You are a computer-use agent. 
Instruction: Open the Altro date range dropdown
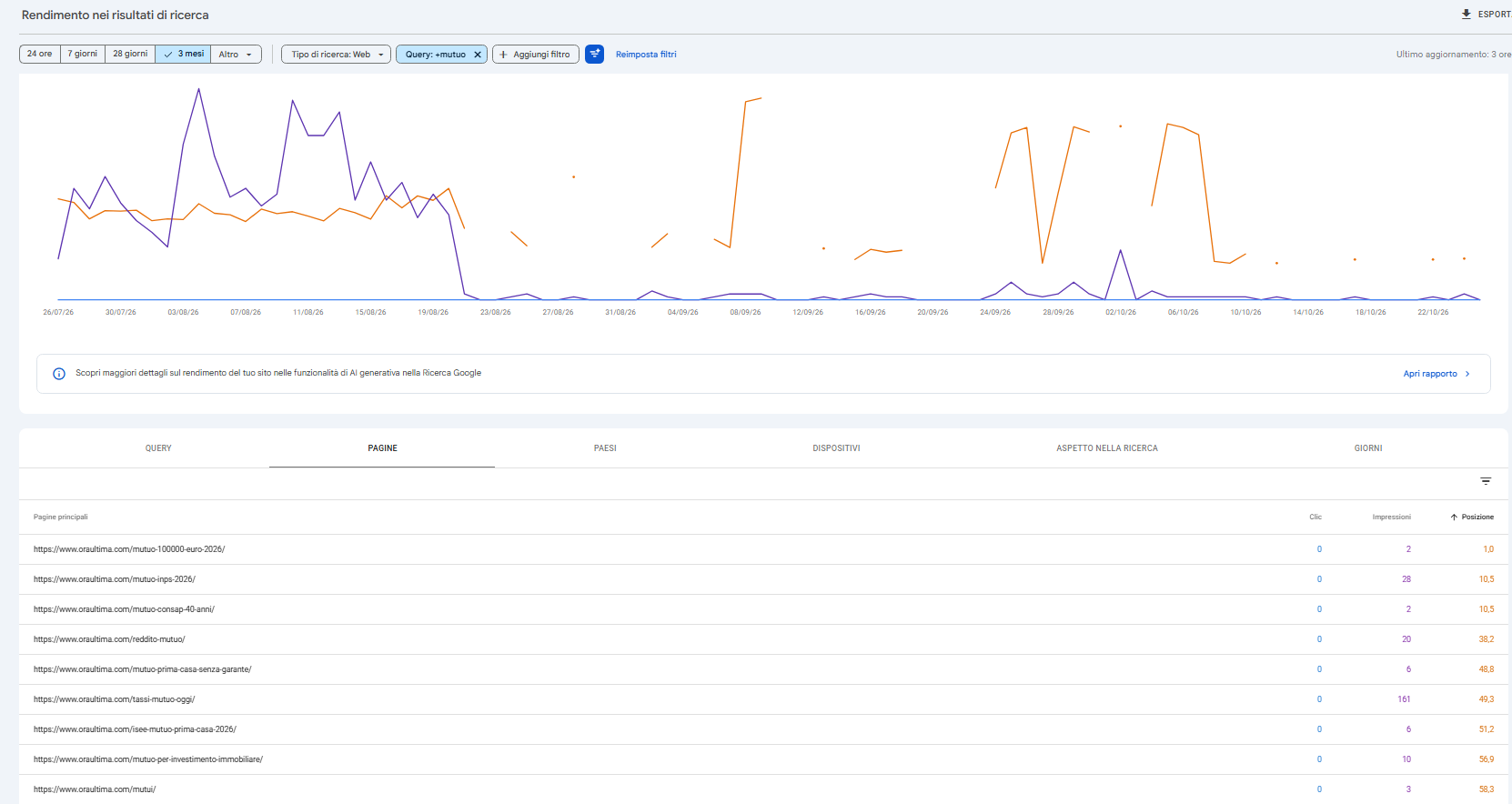point(236,55)
